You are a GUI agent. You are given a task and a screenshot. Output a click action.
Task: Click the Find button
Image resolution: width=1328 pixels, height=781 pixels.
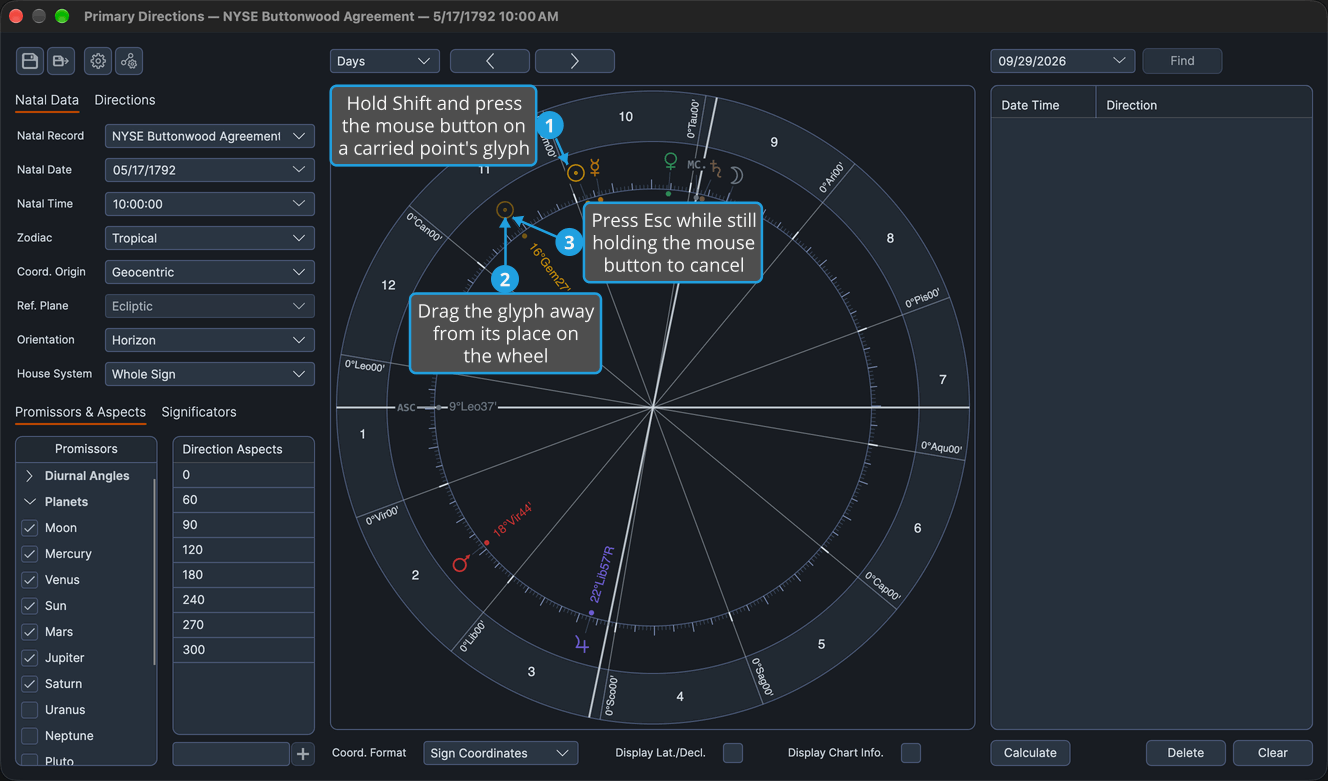[x=1182, y=61]
